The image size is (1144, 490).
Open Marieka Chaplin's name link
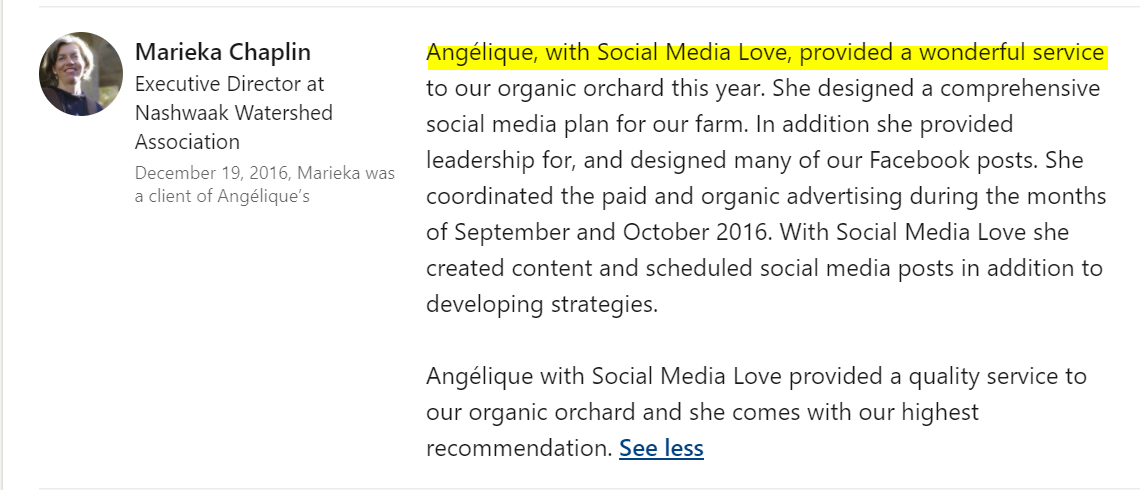click(223, 52)
